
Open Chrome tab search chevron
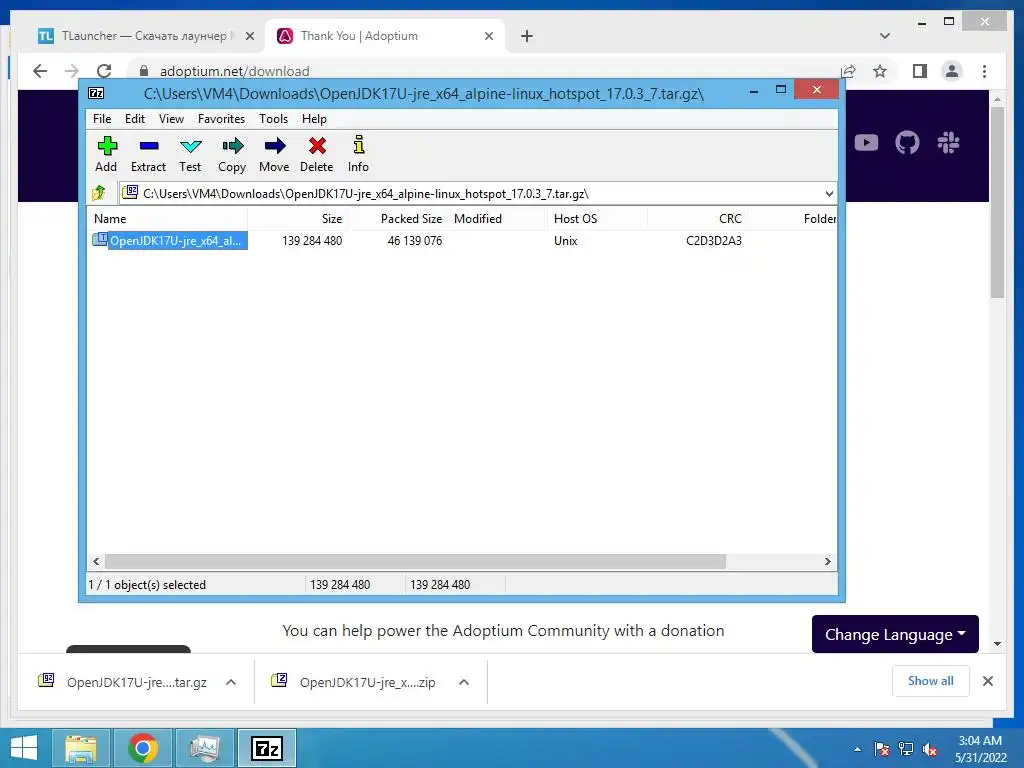(x=885, y=36)
